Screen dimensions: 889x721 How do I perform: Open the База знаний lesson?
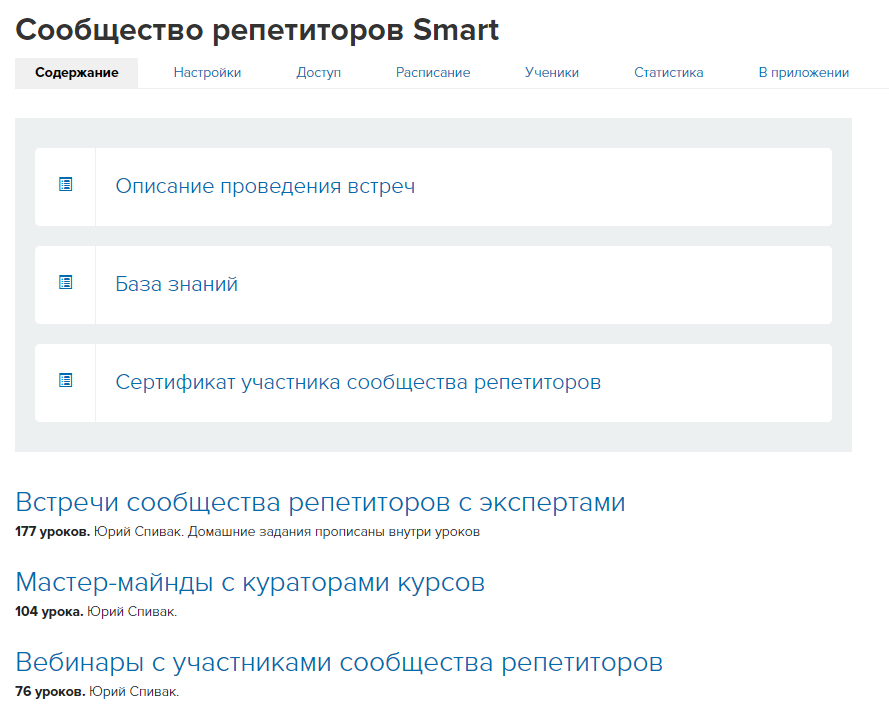pos(176,285)
